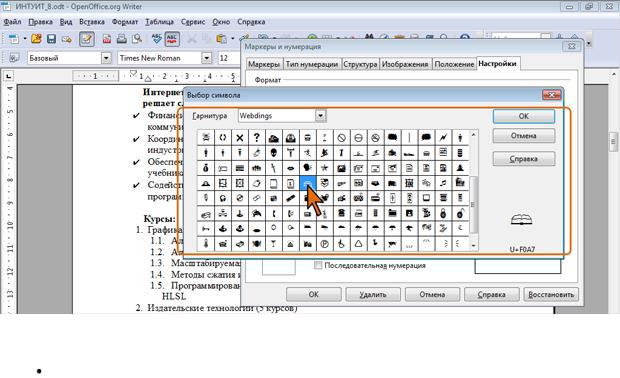The width and height of the screenshot is (620, 378).
Task: Open the New document dropdown arrow
Action: pos(25,39)
